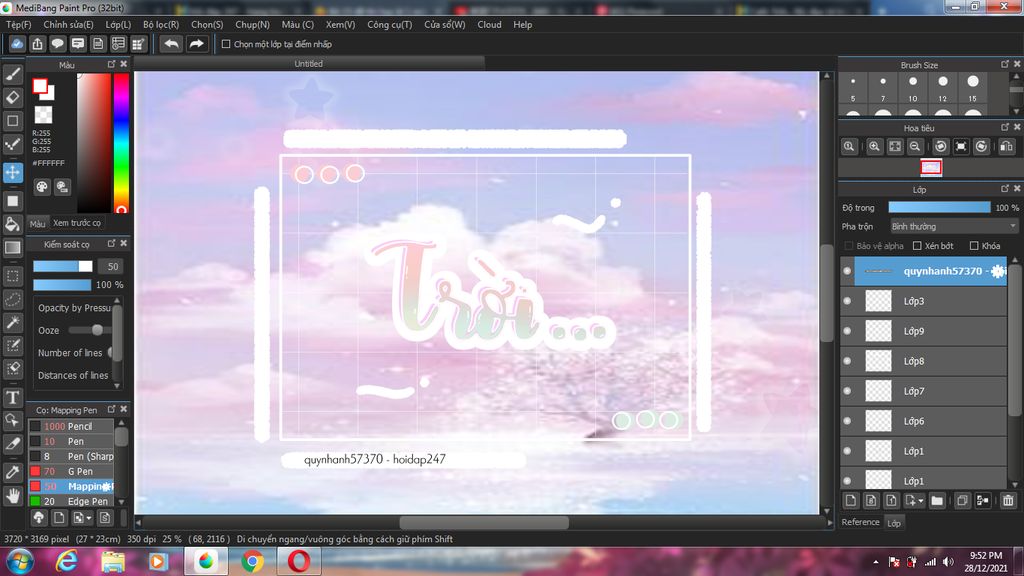The image size is (1024, 576).
Task: Select the rectangular Selection tool
Action: coord(12,276)
